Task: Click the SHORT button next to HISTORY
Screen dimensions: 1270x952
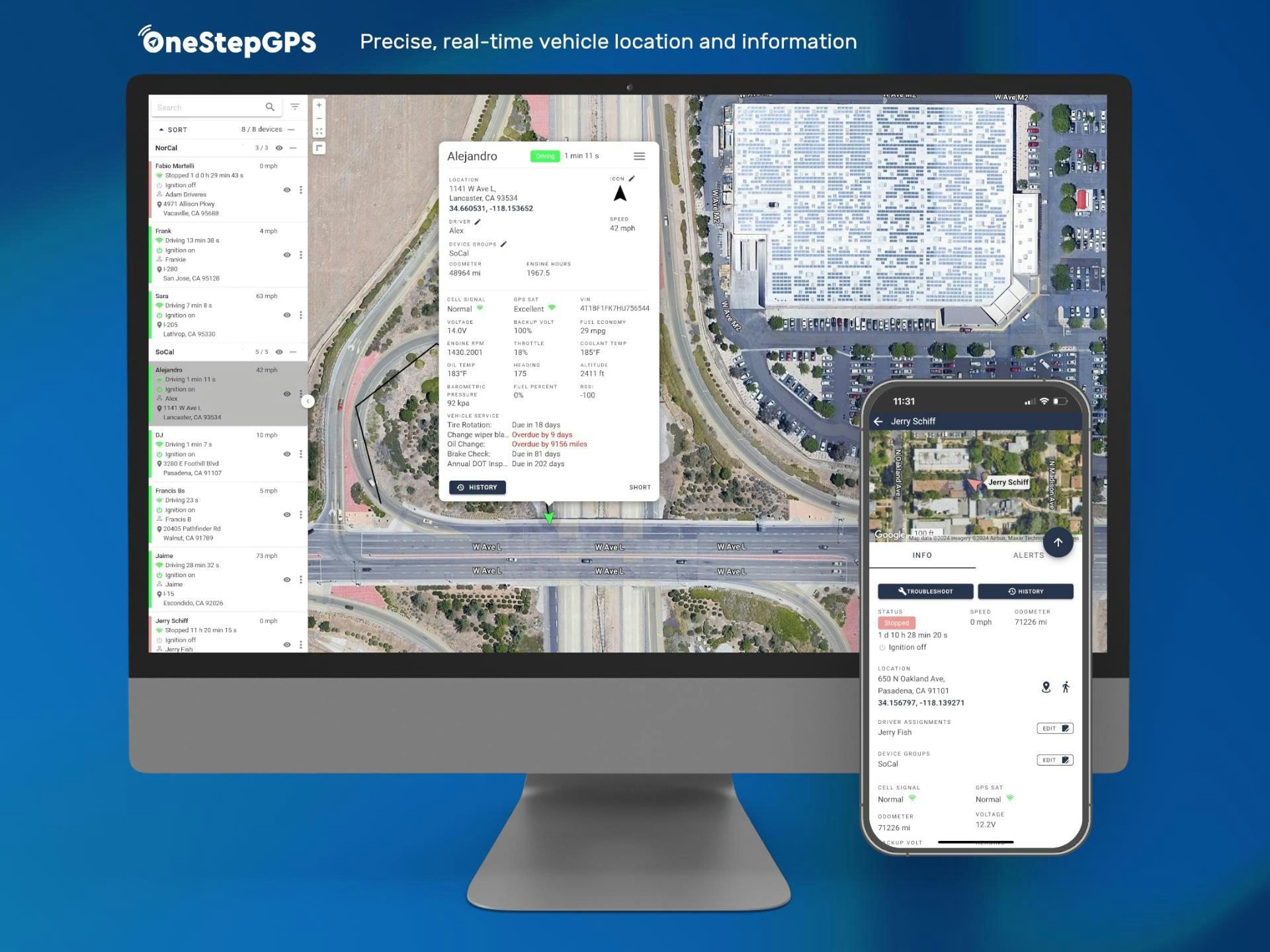Action: tap(637, 487)
